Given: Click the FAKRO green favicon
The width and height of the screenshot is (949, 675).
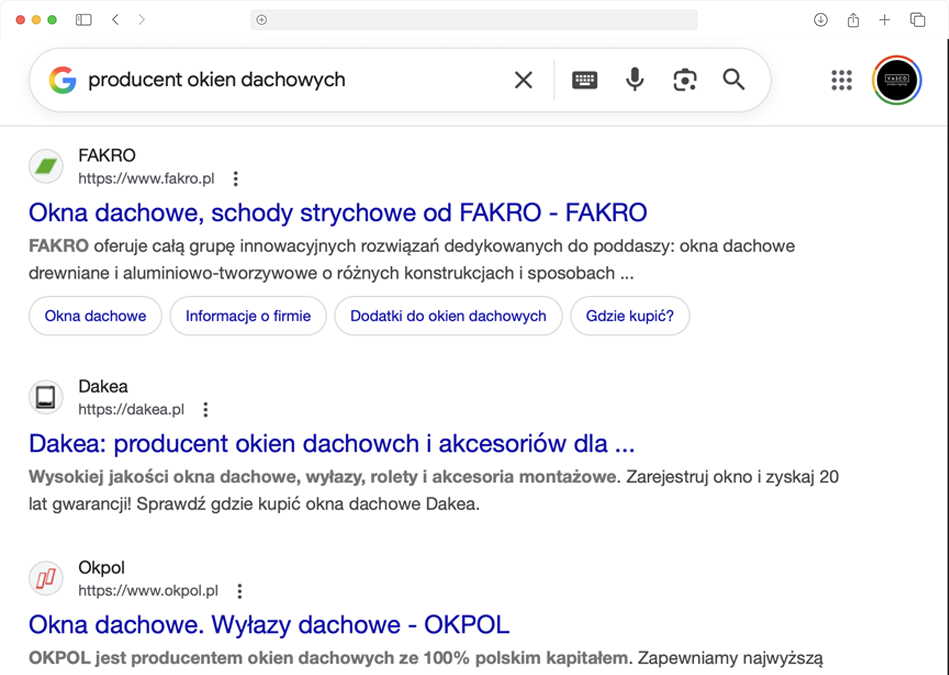Looking at the screenshot, I should tap(46, 166).
